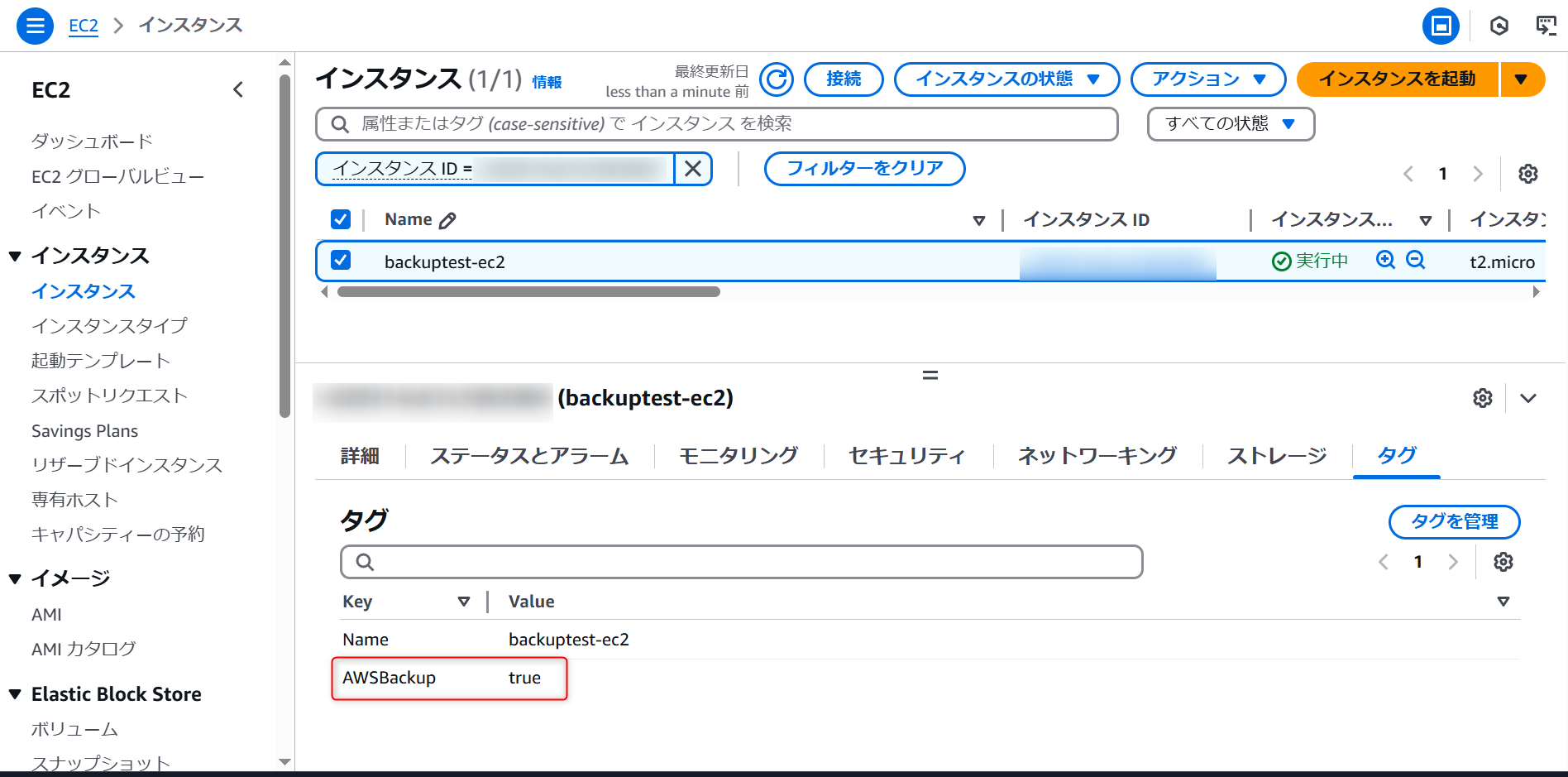Screen dimensions: 1568x777
Task: Open すべての状態 filter dropdown
Action: click(1231, 124)
